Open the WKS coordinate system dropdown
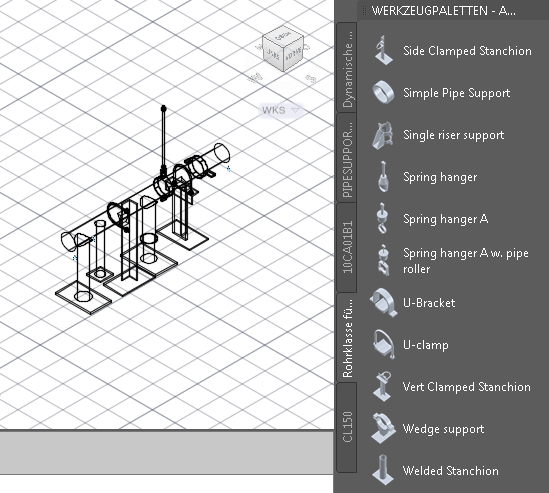This screenshot has width=549, height=493. (281, 110)
